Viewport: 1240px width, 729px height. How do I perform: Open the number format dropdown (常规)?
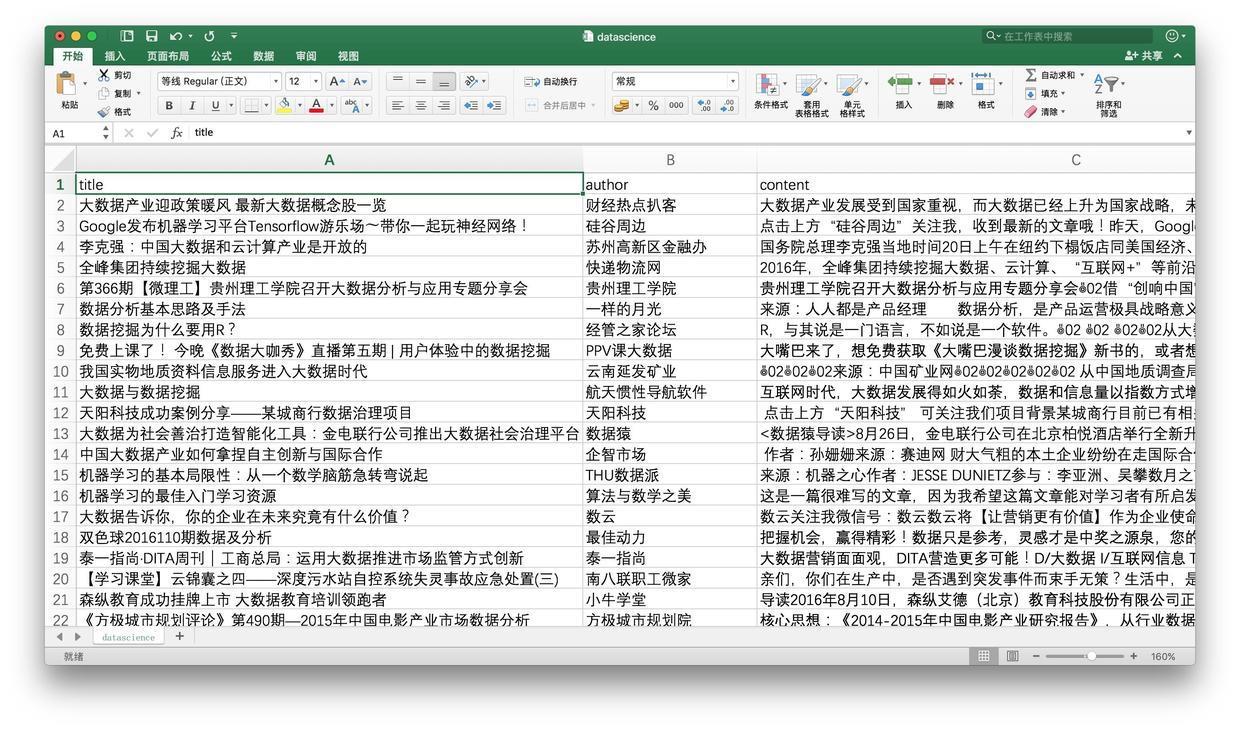pos(732,81)
